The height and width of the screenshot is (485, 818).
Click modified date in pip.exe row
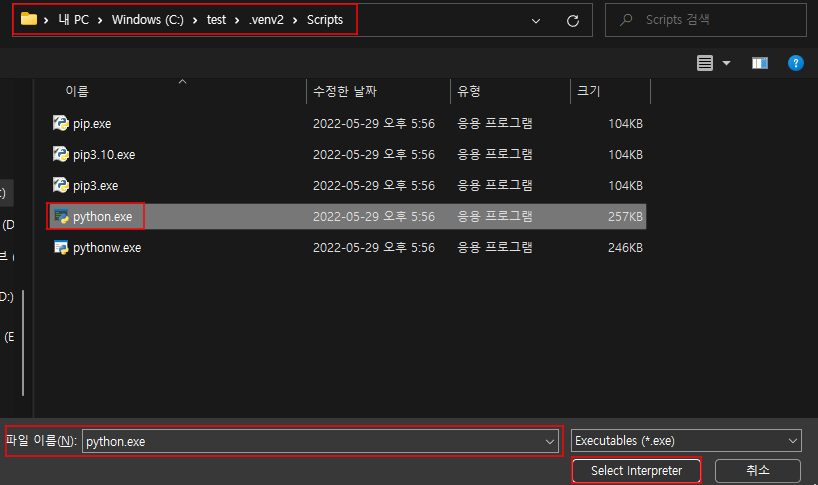[374, 124]
